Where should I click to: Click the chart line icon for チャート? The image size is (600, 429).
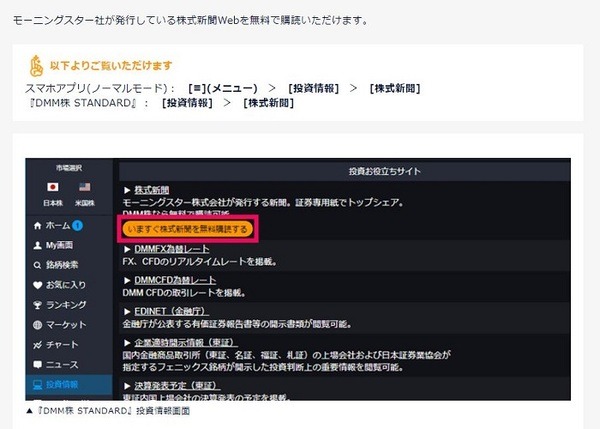point(38,345)
